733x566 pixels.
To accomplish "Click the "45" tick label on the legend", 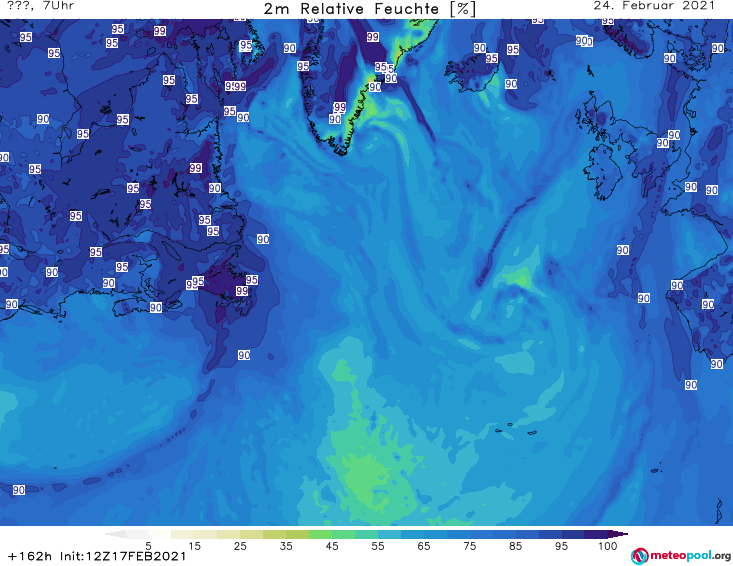I will (331, 546).
